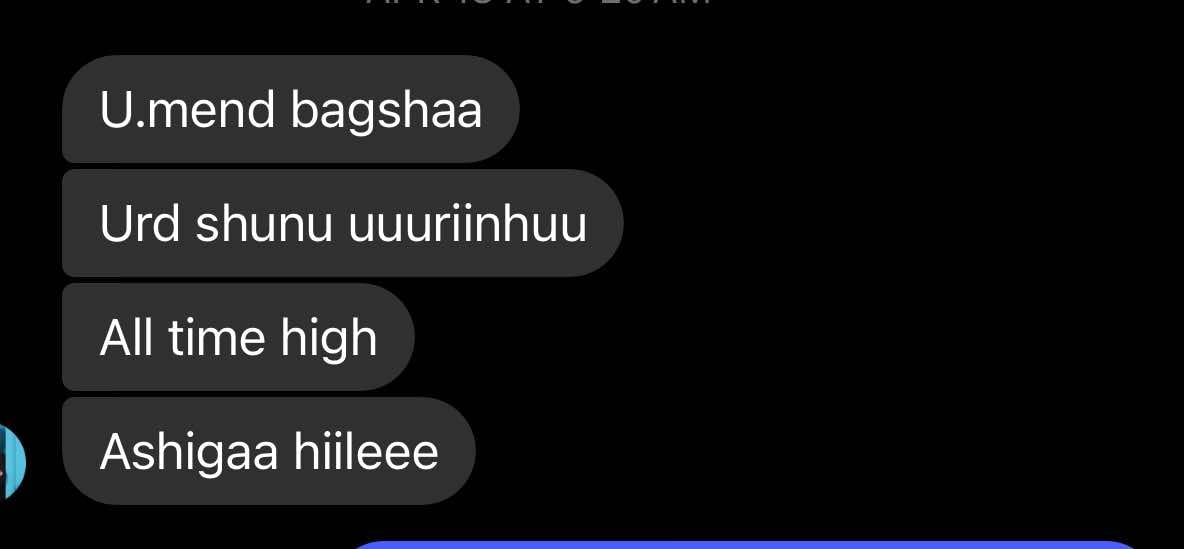Tap the 'Ashigaa hiileee' message bubble
This screenshot has height=549, width=1184.
coord(269,451)
